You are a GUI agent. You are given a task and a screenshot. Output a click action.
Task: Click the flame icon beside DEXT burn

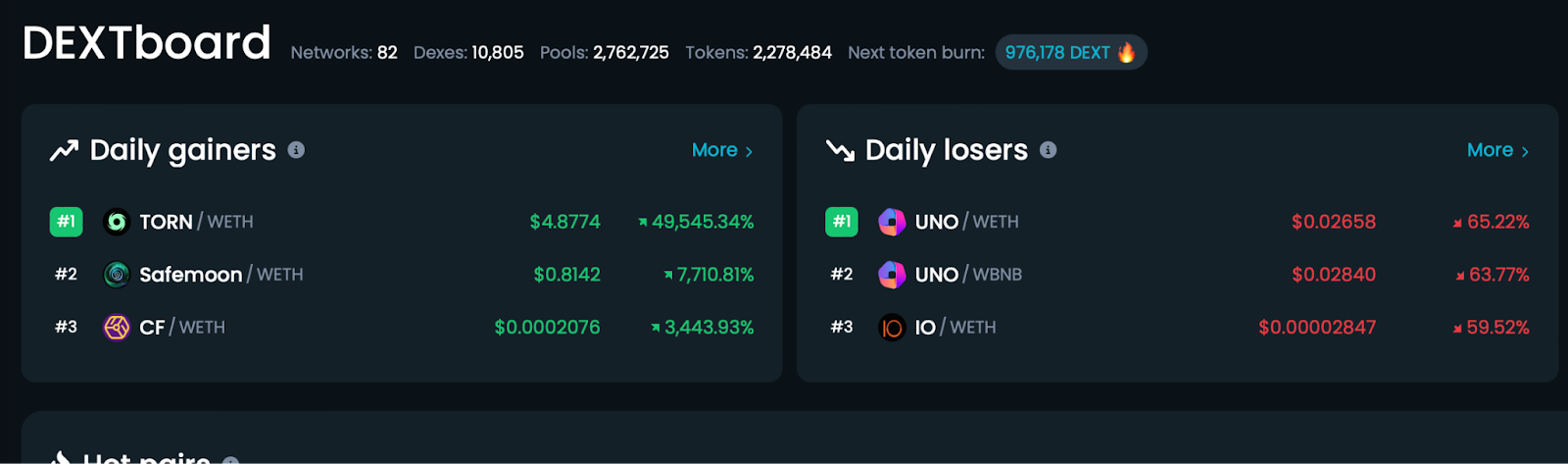point(1127,52)
